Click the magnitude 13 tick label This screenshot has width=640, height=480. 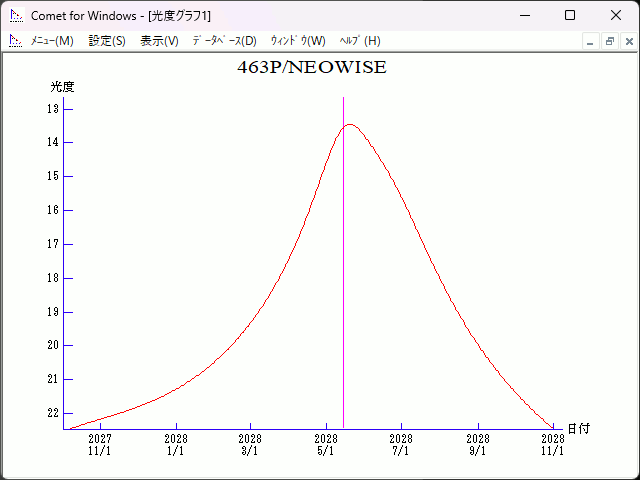click(53, 108)
